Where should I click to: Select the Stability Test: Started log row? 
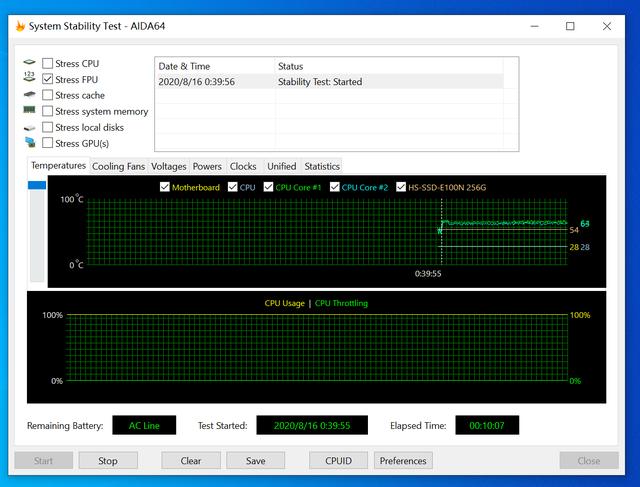331,82
